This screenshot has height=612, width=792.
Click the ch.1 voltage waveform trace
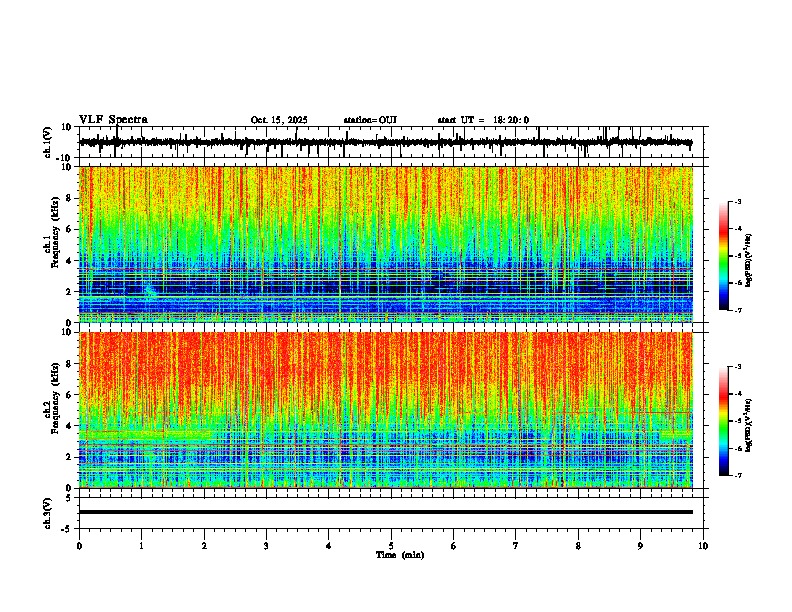pos(385,142)
